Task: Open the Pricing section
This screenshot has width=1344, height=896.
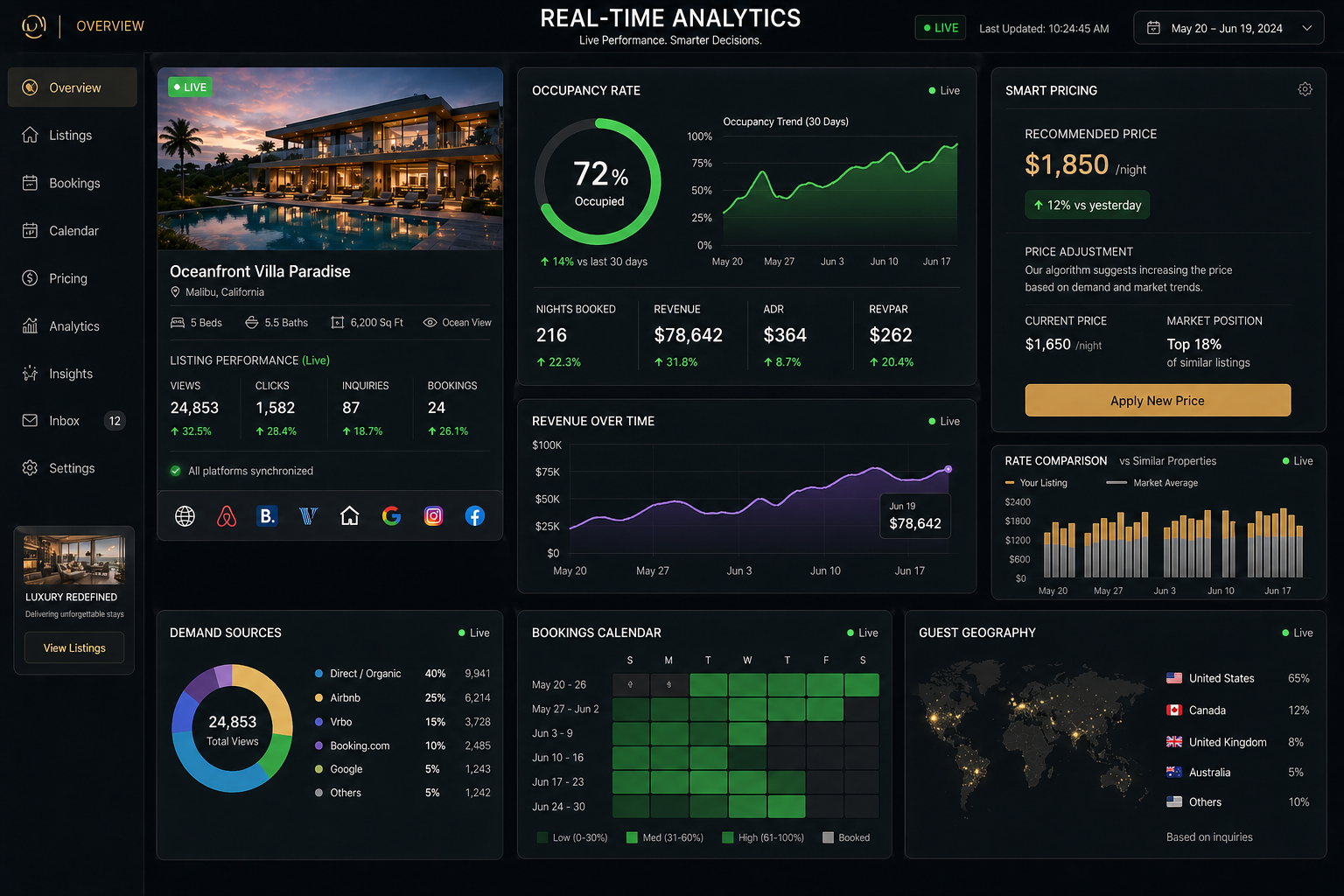Action: coord(73,278)
